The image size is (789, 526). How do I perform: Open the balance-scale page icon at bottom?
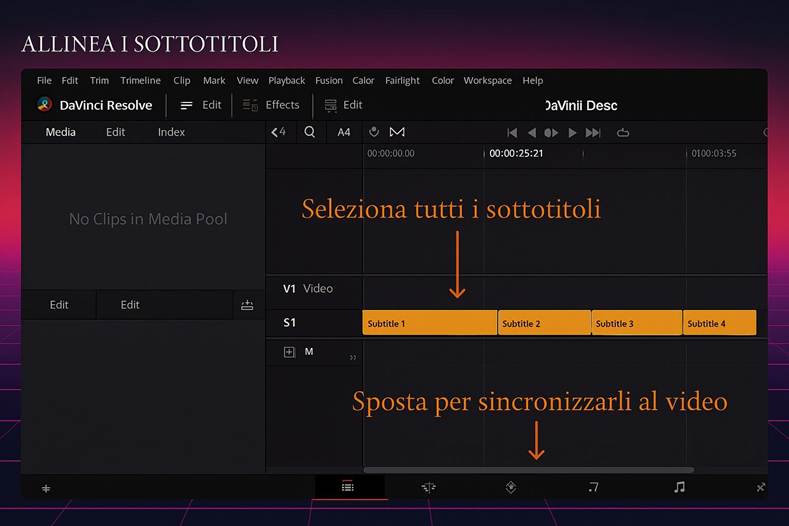click(428, 487)
